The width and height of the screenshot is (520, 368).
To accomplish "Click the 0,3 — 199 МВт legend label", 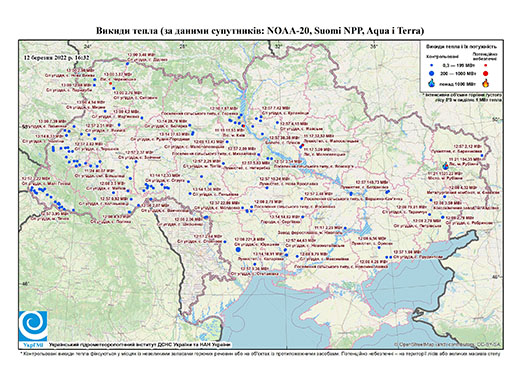I will [458, 66].
